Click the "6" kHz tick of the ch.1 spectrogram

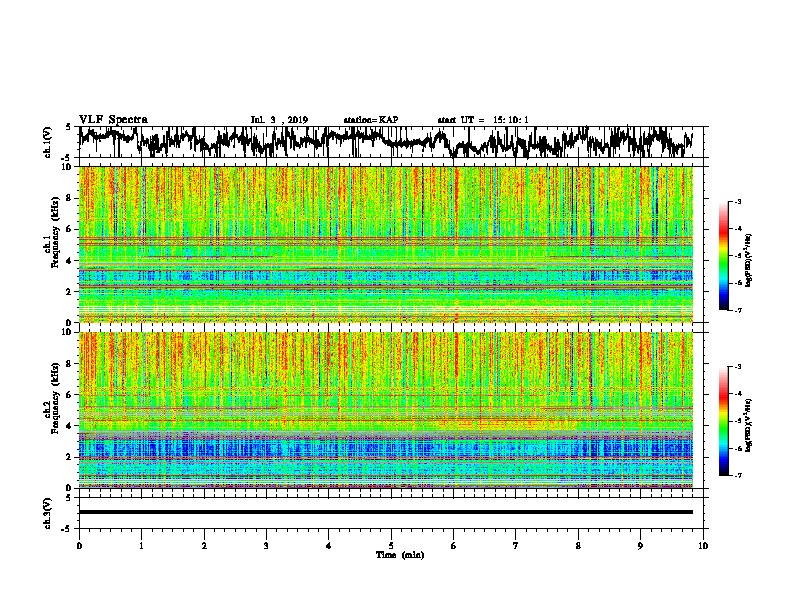(69, 229)
